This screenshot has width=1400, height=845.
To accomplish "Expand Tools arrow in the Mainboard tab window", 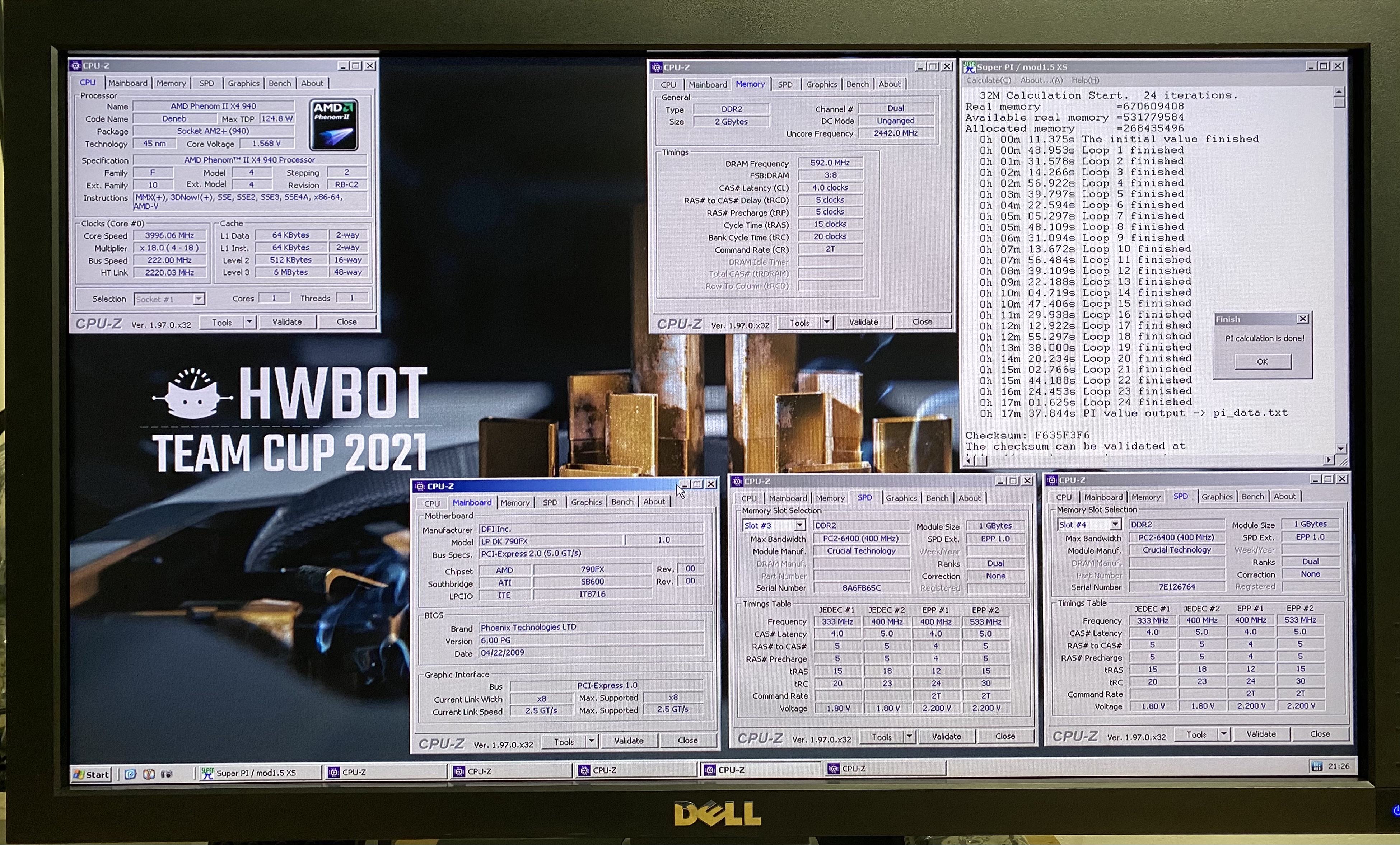I will pyautogui.click(x=592, y=741).
